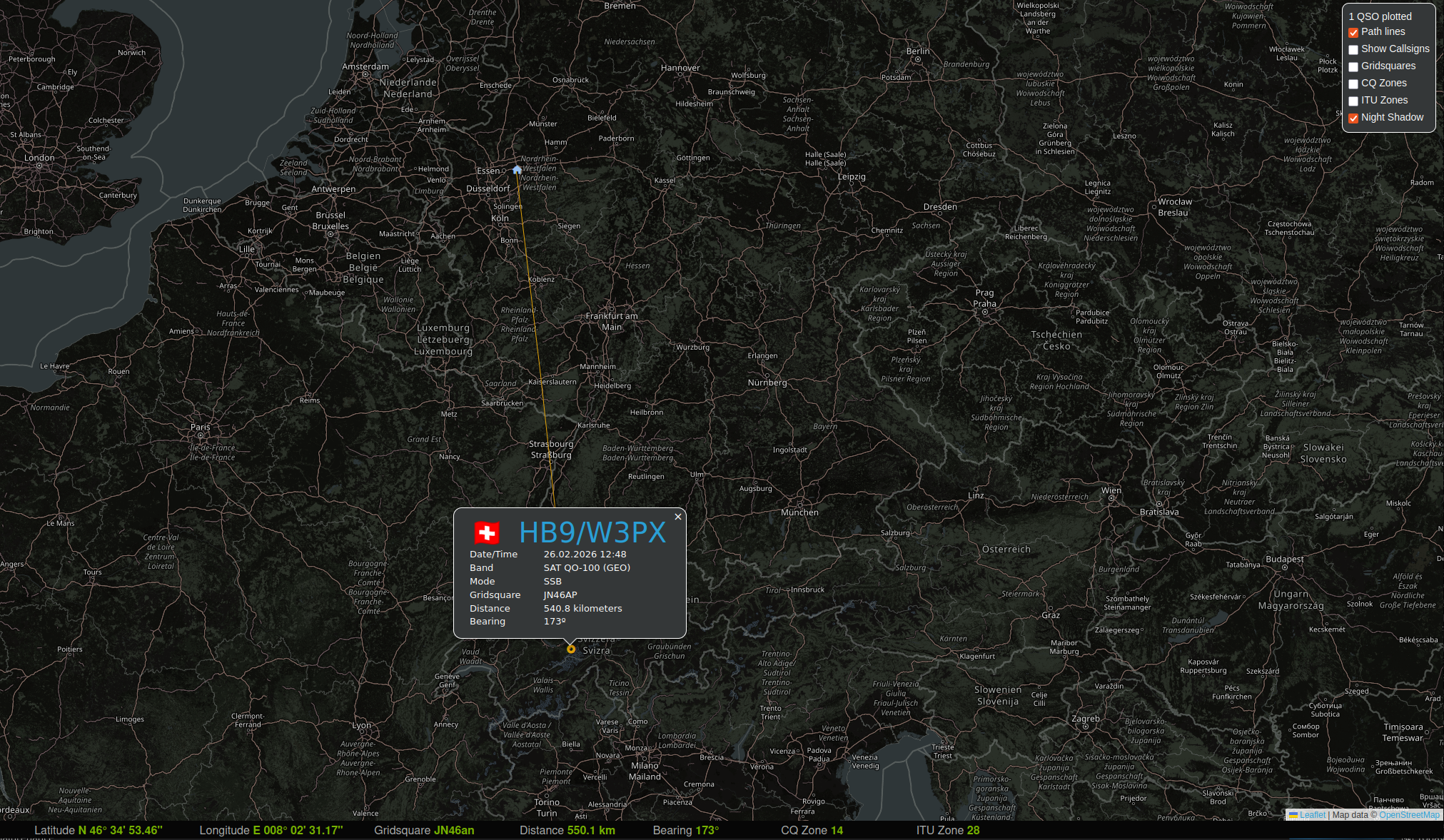The image size is (1444, 840).
Task: Turn on Gridsquares overlay
Action: click(x=1353, y=66)
